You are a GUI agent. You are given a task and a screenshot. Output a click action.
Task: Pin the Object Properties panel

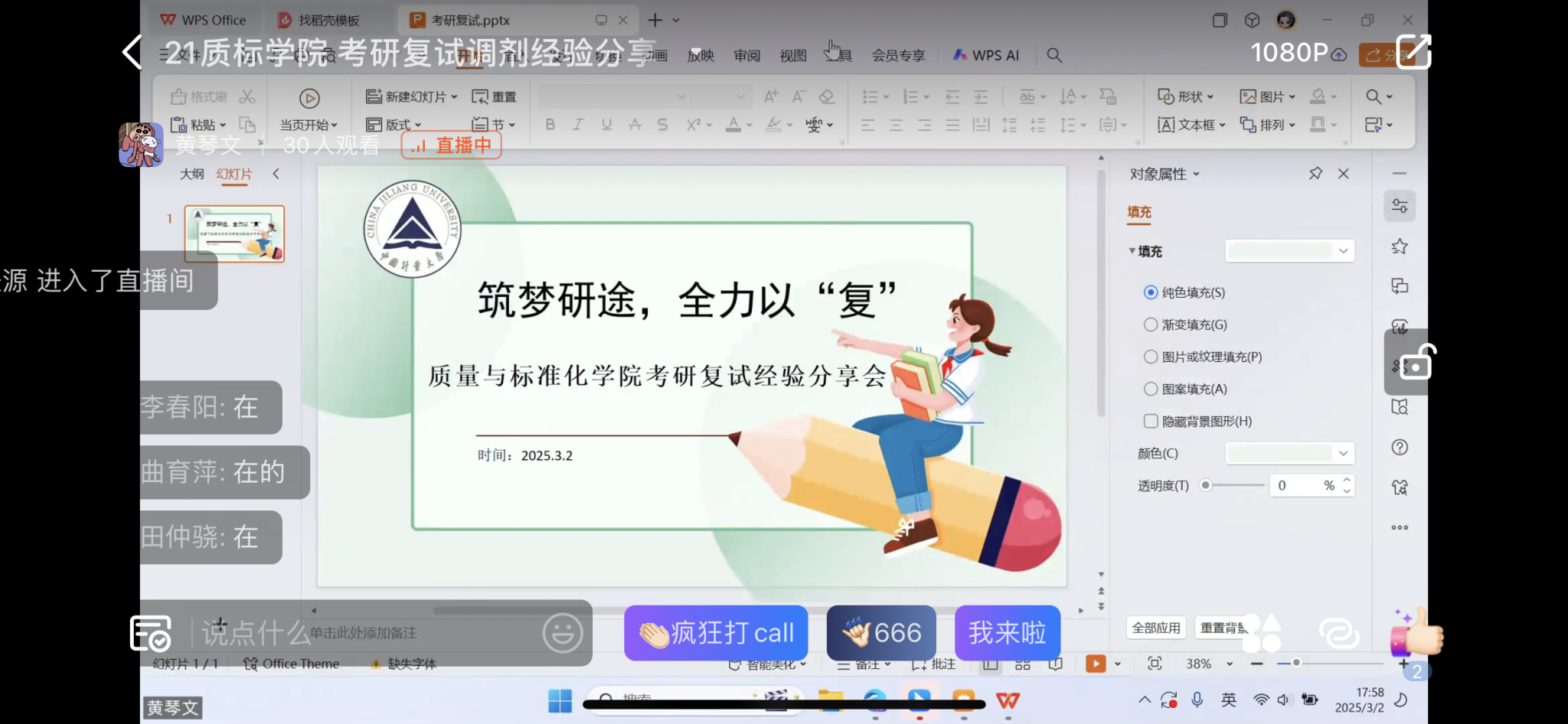(1315, 174)
